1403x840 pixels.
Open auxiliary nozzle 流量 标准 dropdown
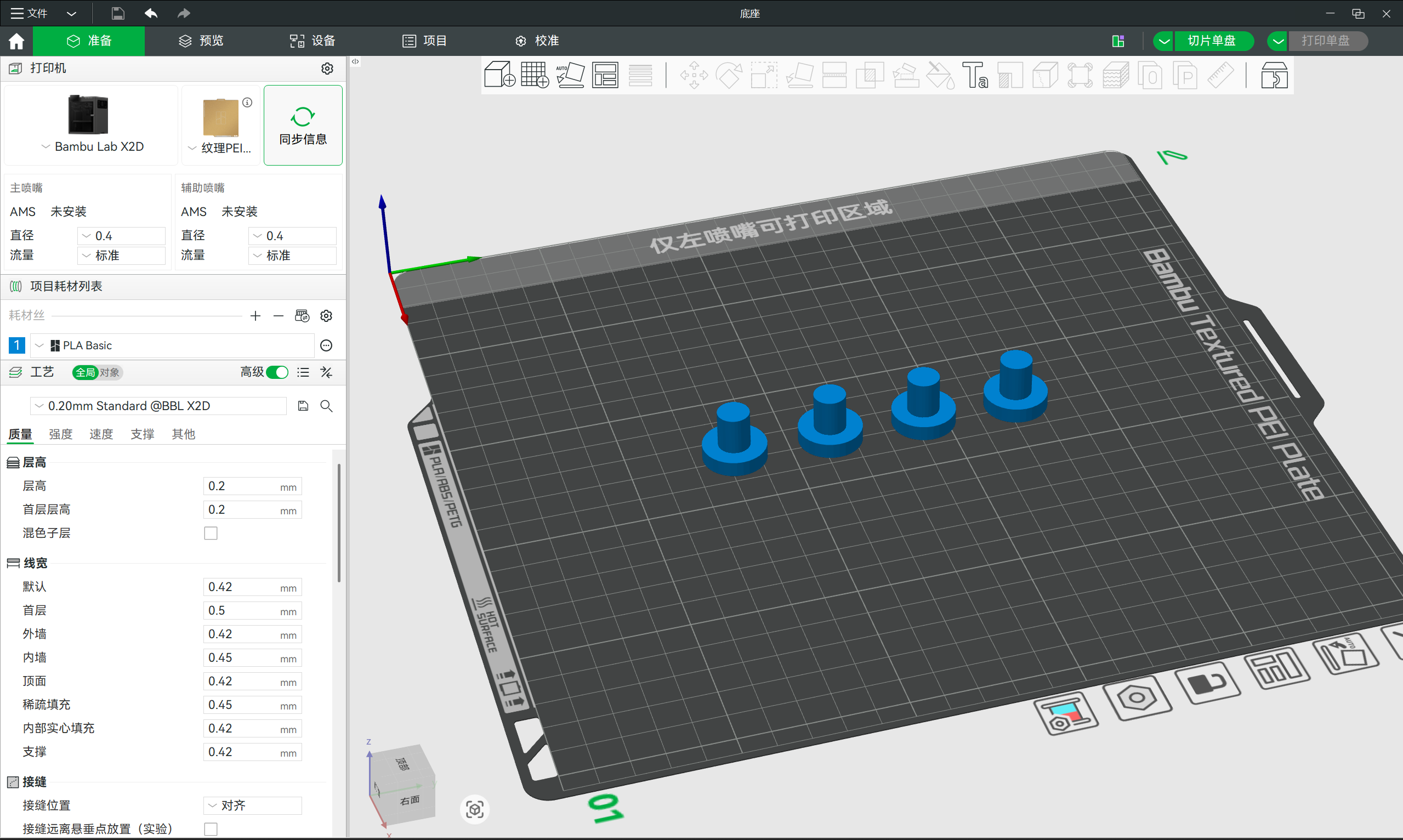(x=292, y=256)
